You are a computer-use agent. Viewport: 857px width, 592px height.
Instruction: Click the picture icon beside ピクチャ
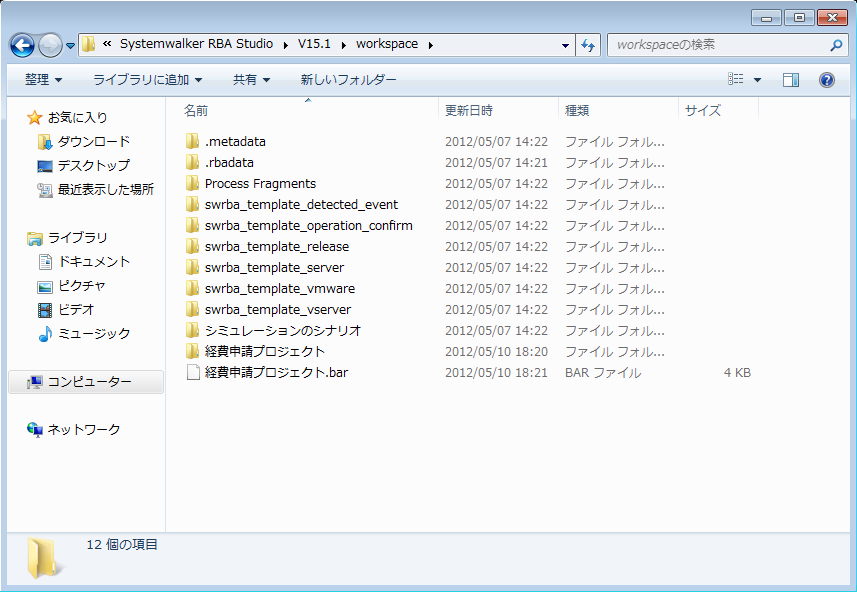(x=45, y=286)
